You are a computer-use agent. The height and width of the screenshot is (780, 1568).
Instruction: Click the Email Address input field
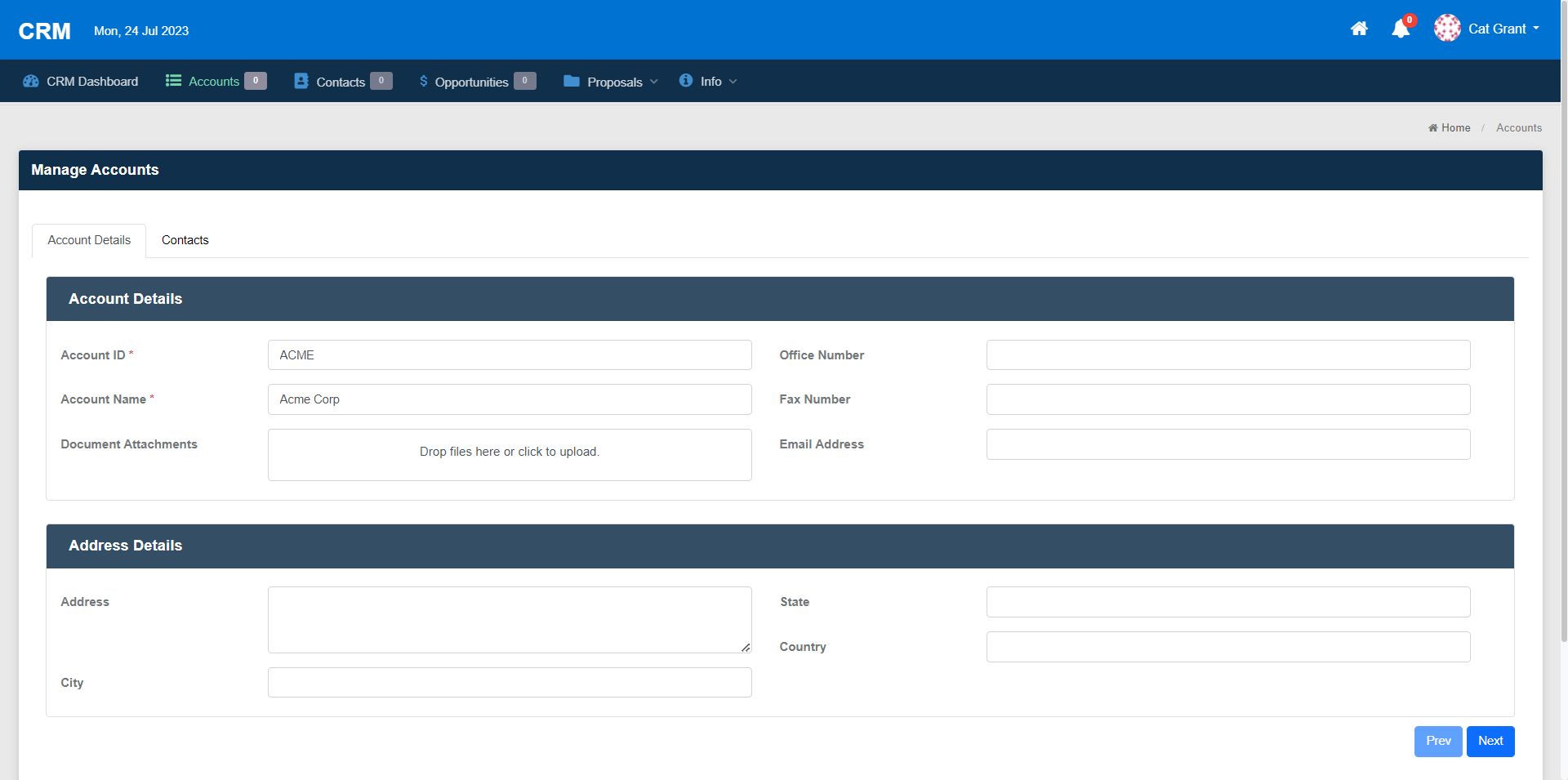click(x=1228, y=444)
